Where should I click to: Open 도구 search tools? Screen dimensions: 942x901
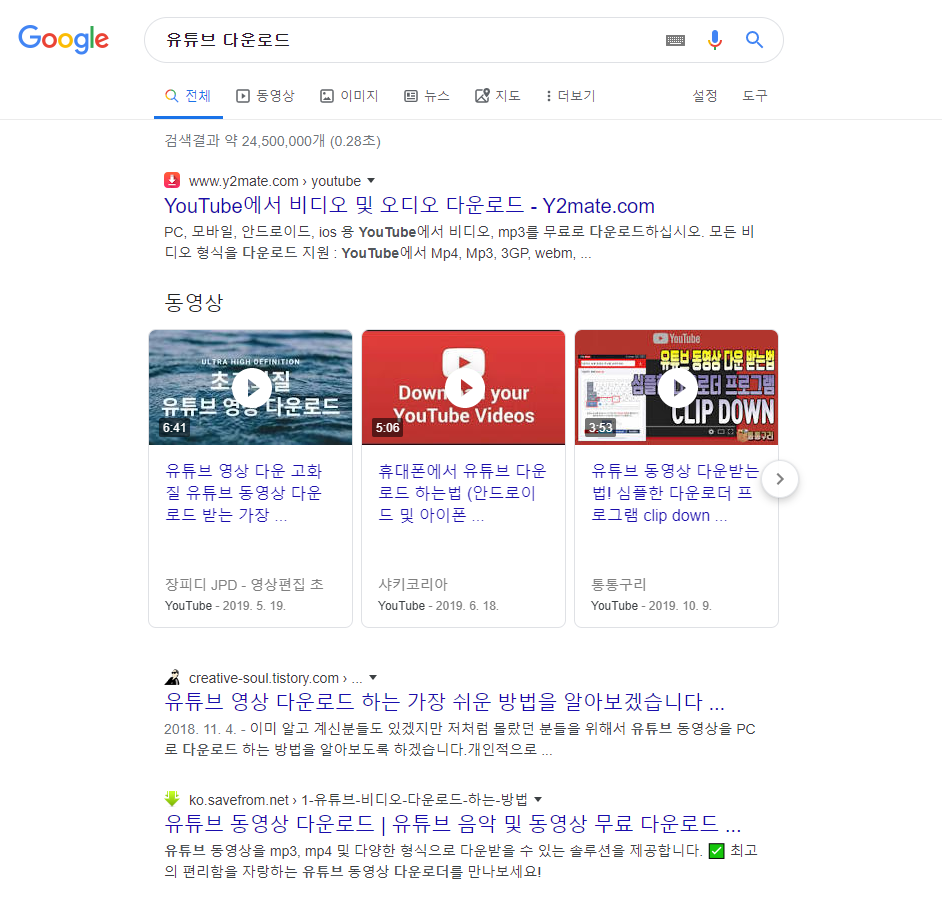[x=755, y=96]
